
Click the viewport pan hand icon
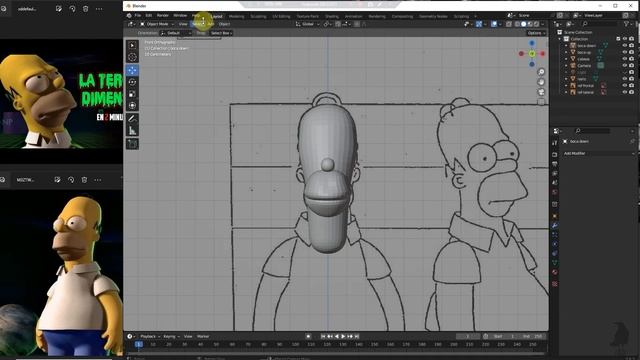(541, 82)
